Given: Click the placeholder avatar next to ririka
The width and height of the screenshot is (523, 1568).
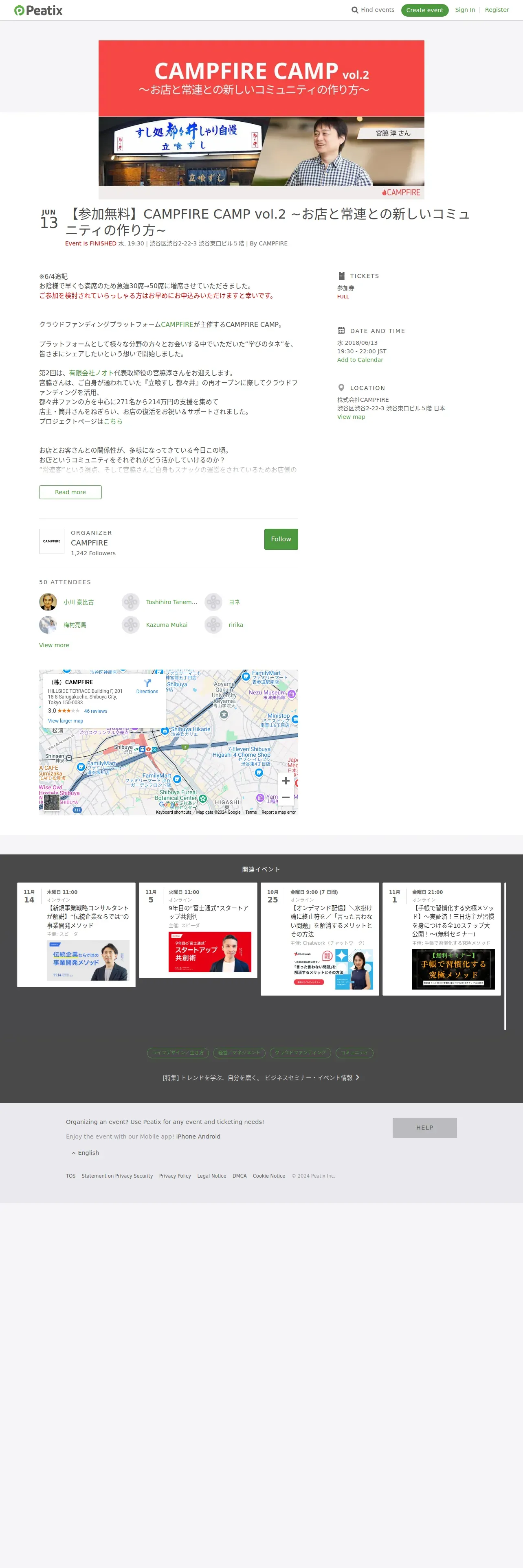Looking at the screenshot, I should tap(213, 624).
